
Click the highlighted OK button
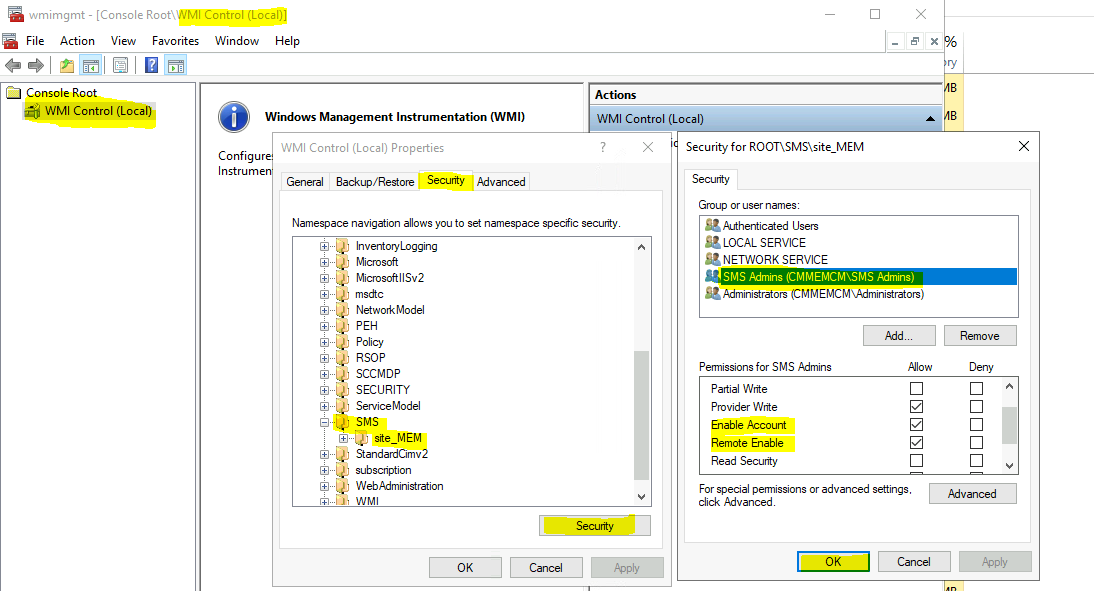(833, 561)
